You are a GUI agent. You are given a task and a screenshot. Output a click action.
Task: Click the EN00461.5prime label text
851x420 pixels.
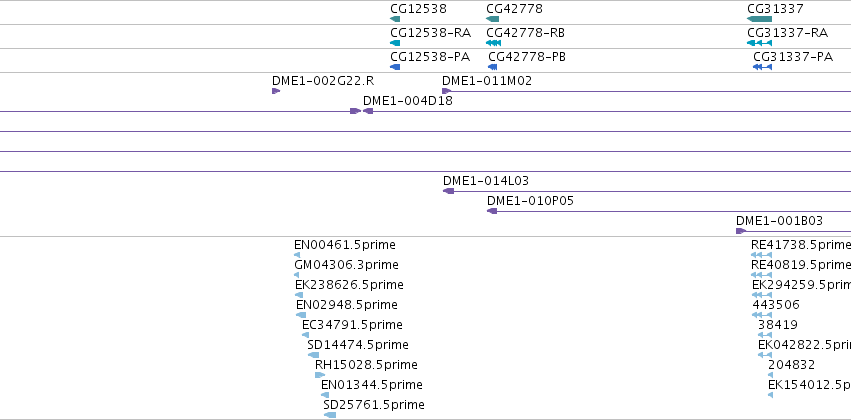tap(345, 244)
